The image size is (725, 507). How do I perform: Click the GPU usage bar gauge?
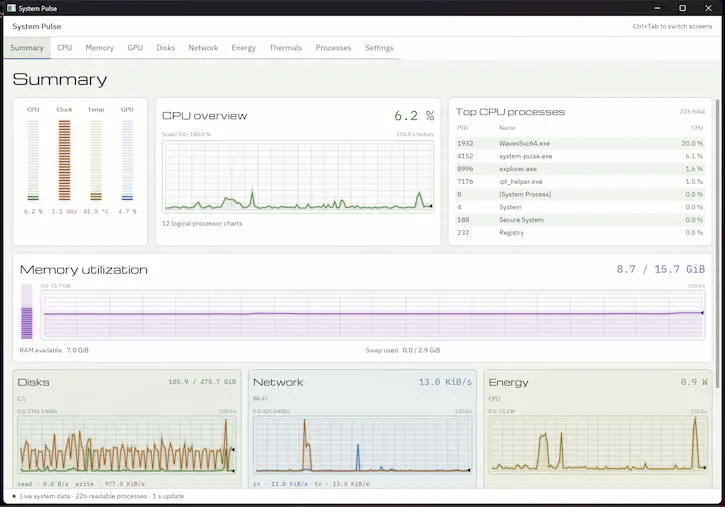pyautogui.click(x=127, y=160)
